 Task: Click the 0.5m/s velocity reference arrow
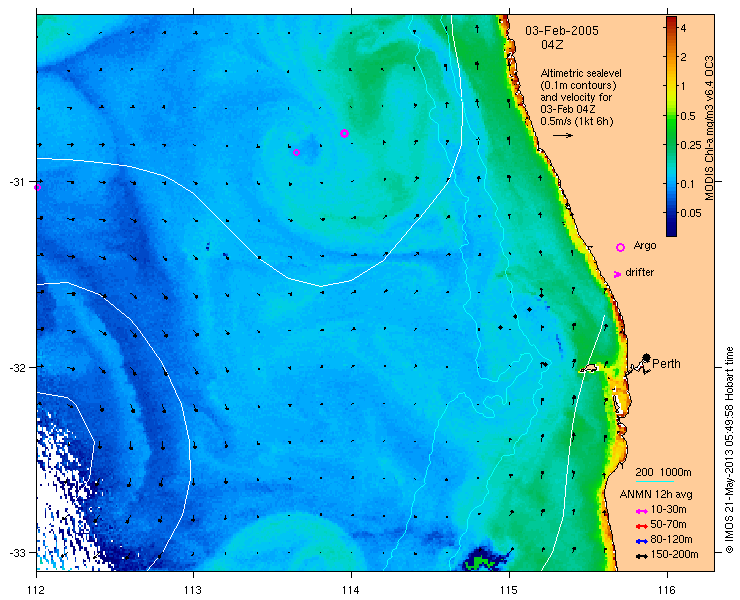563,135
